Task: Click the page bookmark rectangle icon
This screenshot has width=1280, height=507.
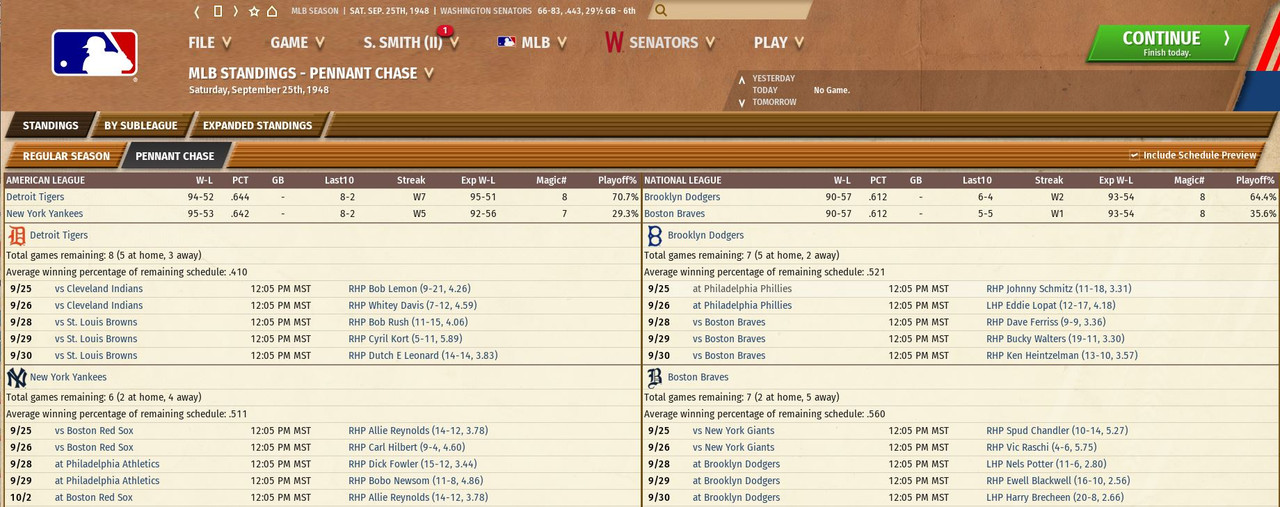Action: pyautogui.click(x=217, y=11)
